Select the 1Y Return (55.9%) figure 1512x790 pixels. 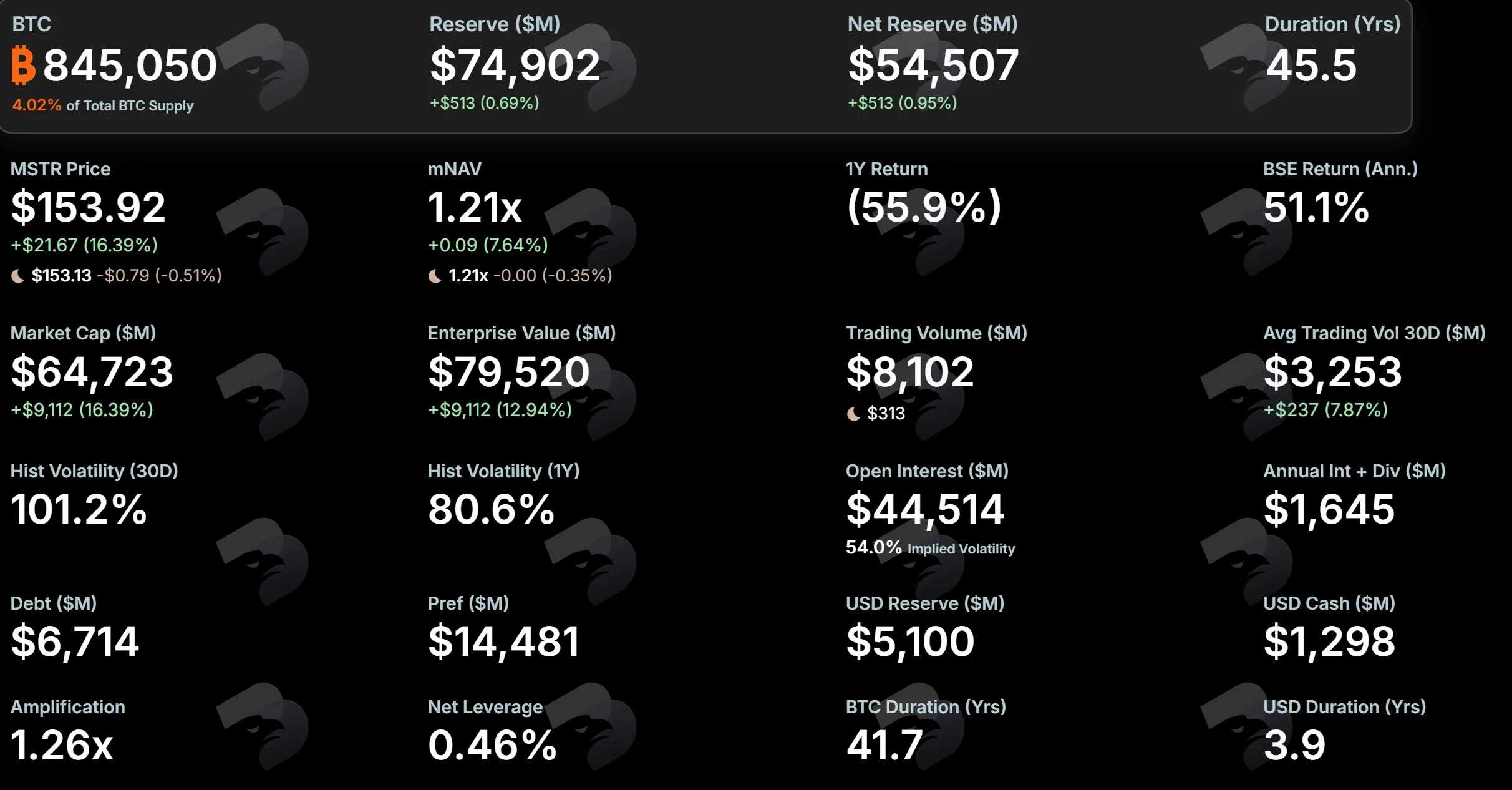coord(924,207)
